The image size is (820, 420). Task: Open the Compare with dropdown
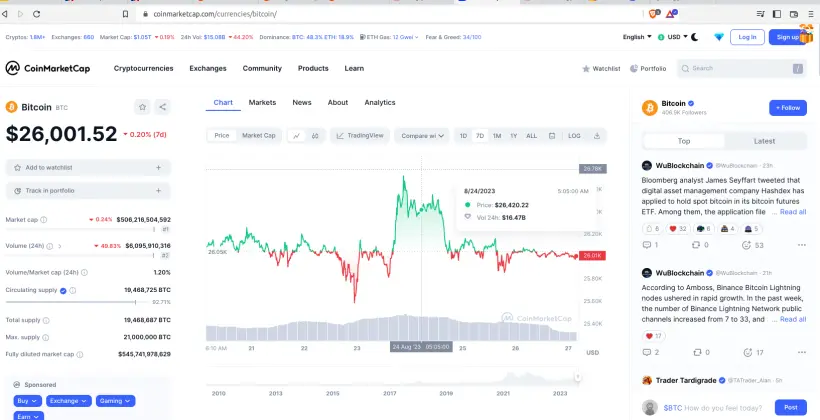(422, 135)
